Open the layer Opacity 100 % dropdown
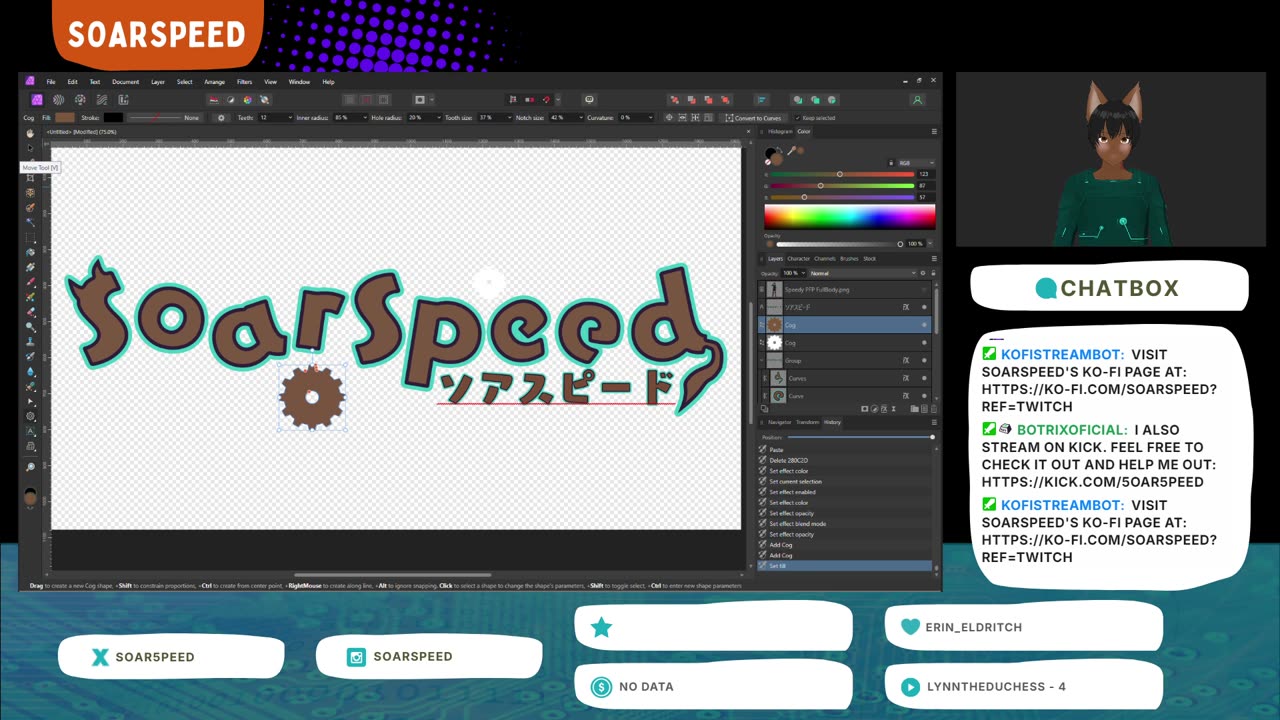Image resolution: width=1280 pixels, height=720 pixels. pyautogui.click(x=801, y=273)
